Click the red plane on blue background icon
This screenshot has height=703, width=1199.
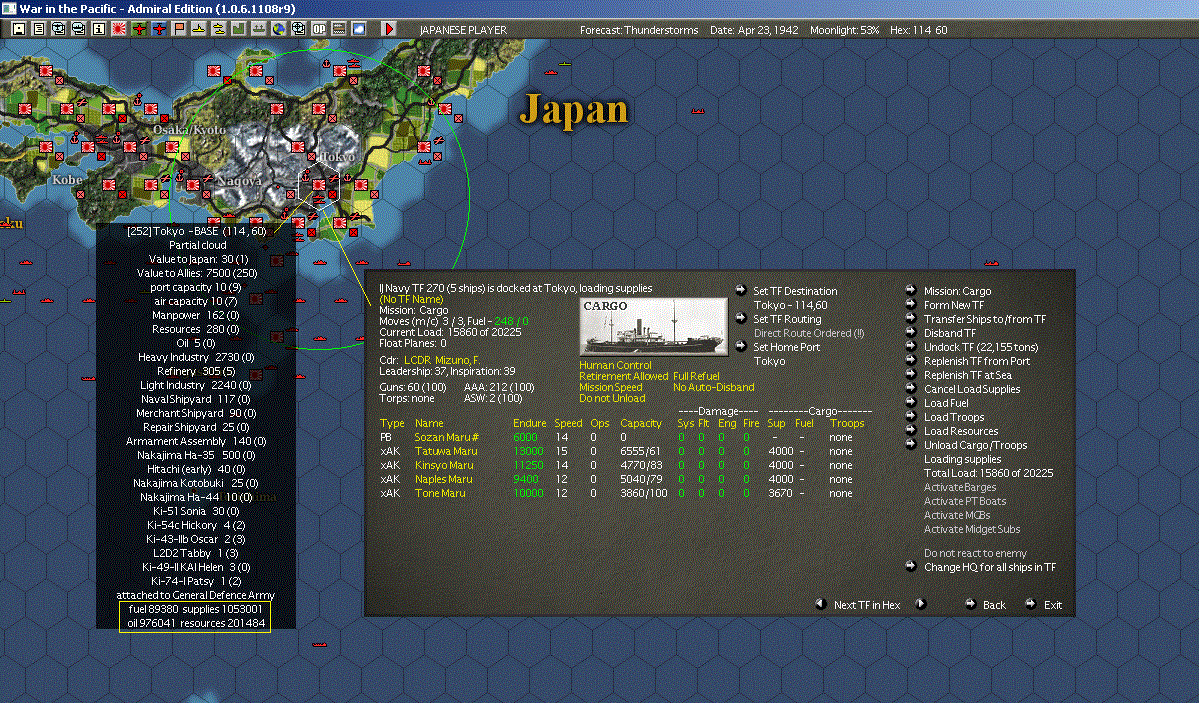[x=159, y=29]
